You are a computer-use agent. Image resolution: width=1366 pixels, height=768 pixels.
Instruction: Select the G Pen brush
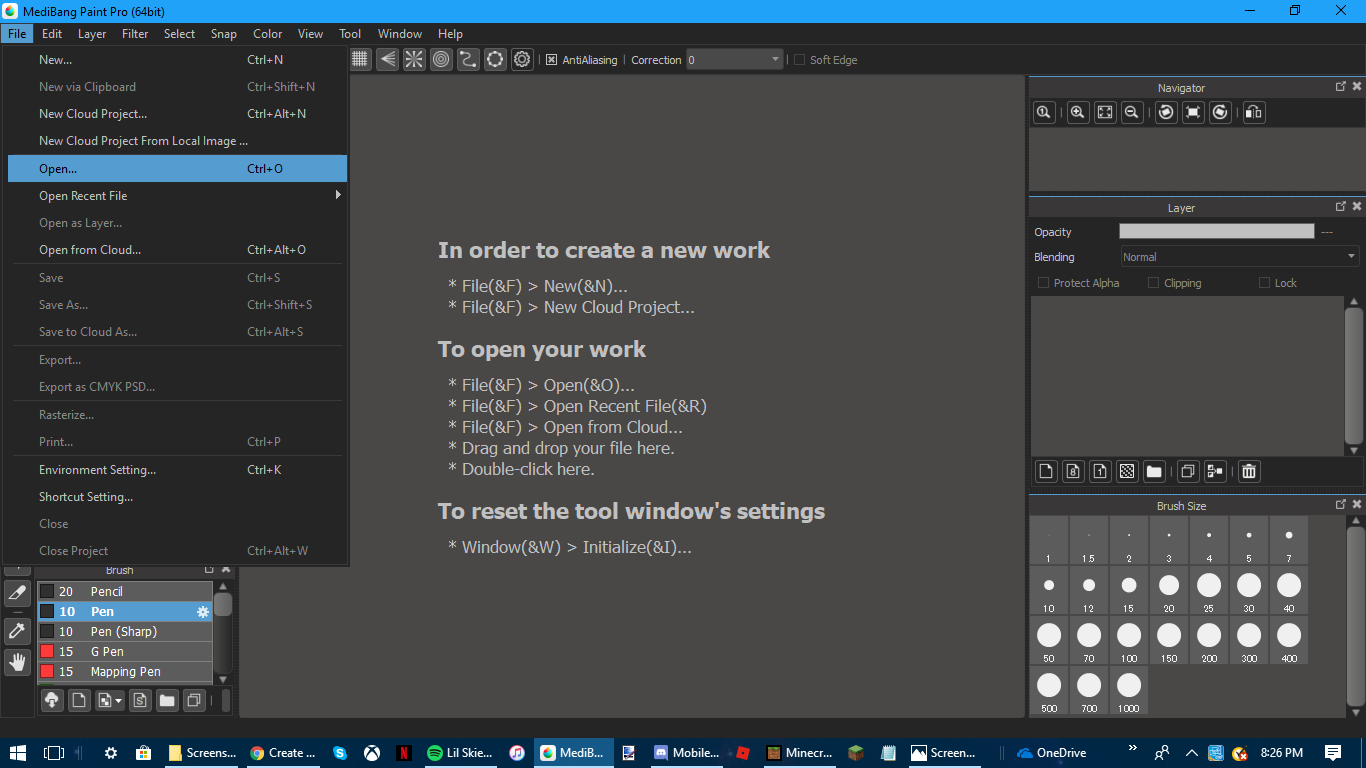pyautogui.click(x=125, y=651)
